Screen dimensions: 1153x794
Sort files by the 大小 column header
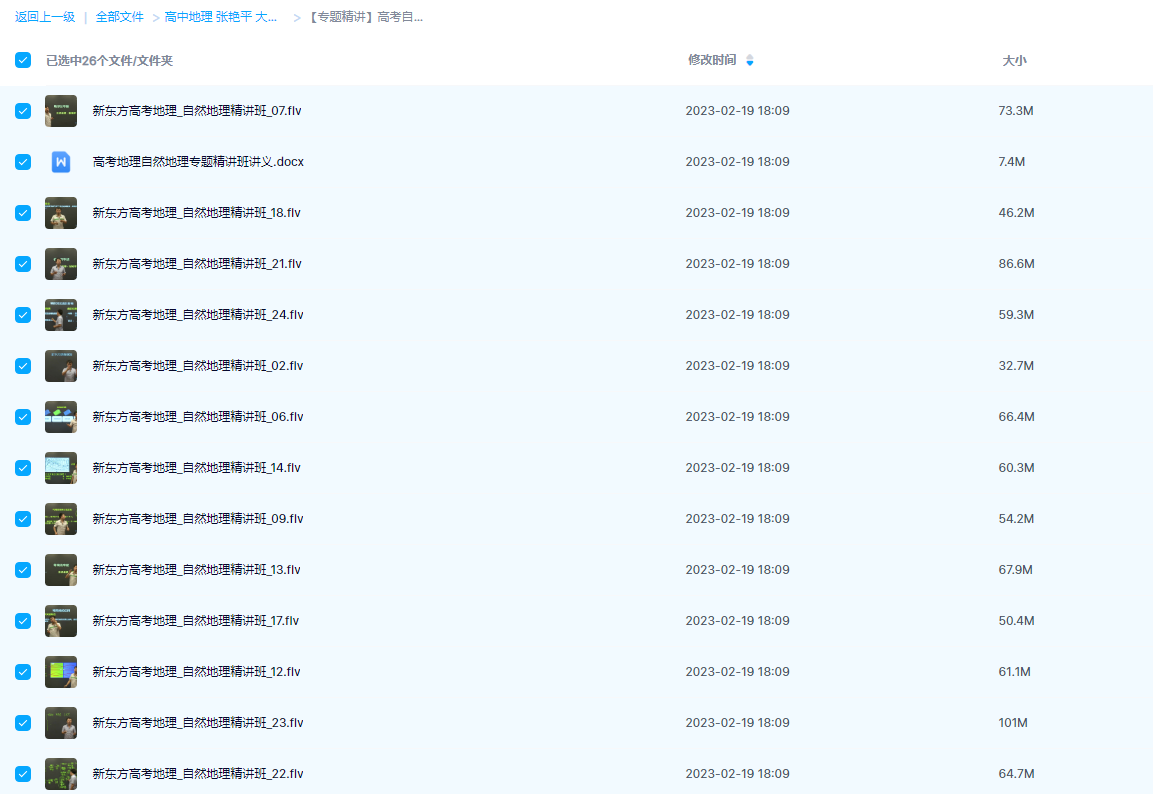[x=1014, y=61]
